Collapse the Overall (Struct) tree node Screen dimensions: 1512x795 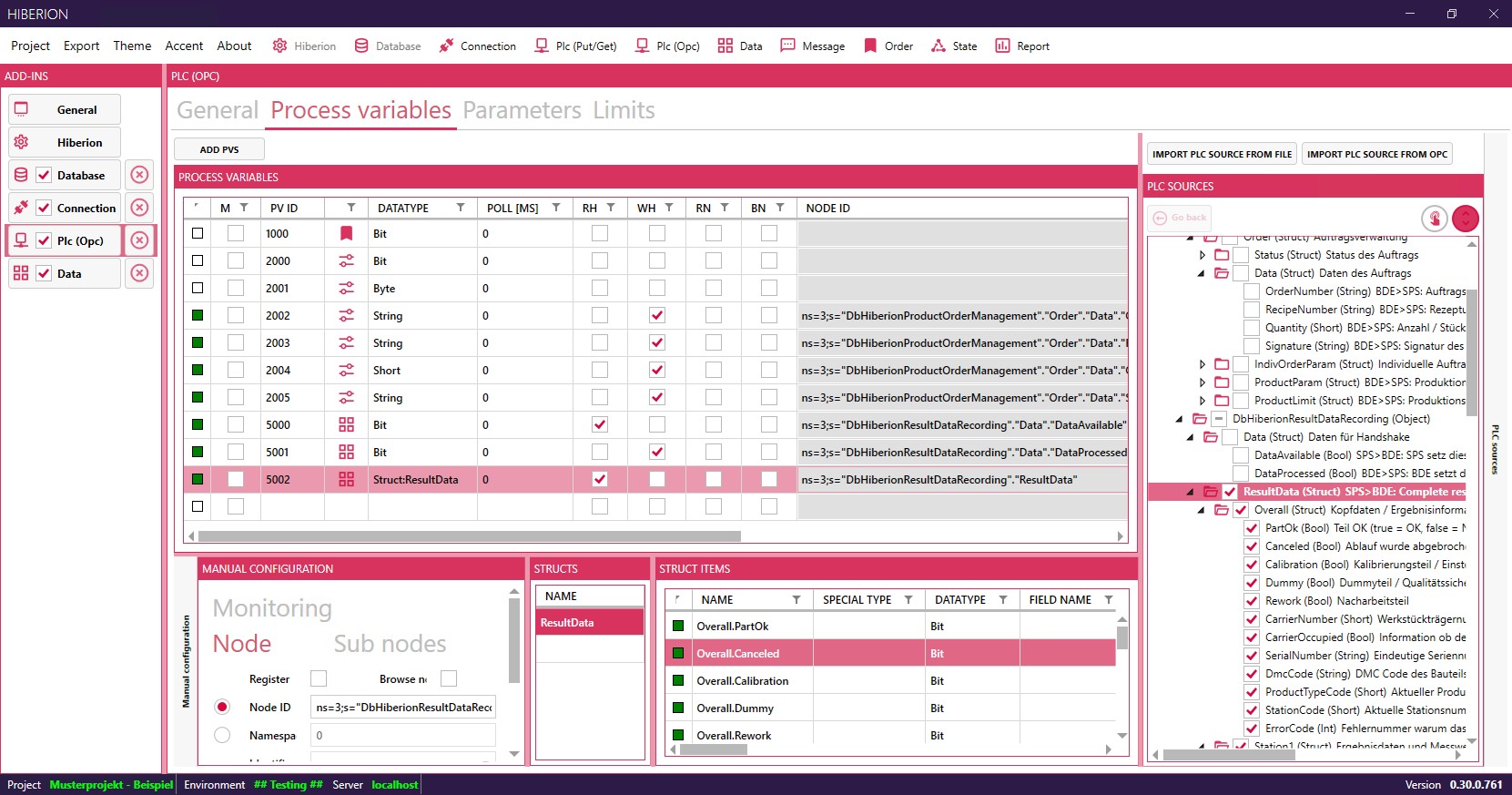coord(1202,510)
